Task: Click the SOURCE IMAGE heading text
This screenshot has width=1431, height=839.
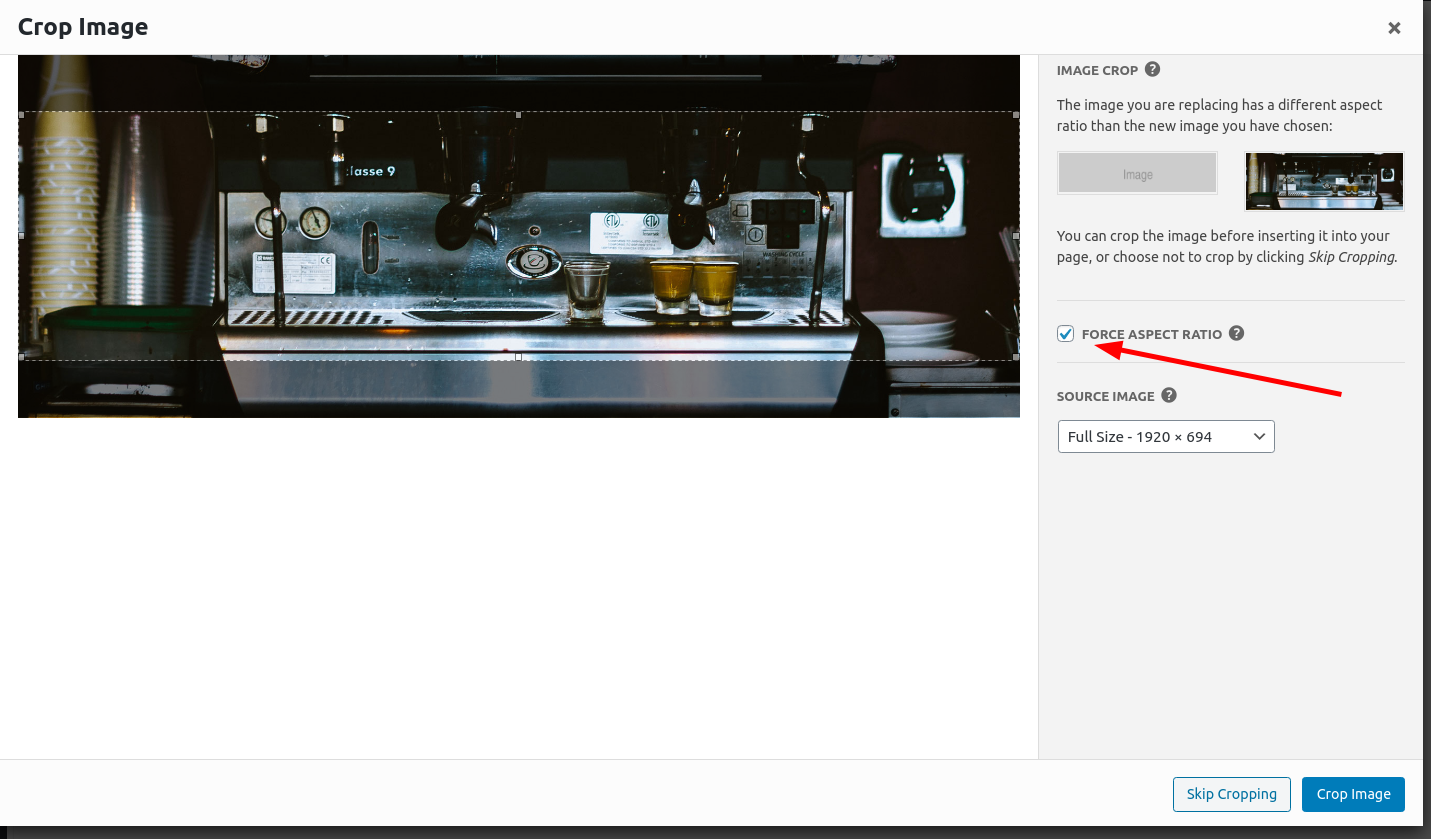Action: pyautogui.click(x=1106, y=396)
